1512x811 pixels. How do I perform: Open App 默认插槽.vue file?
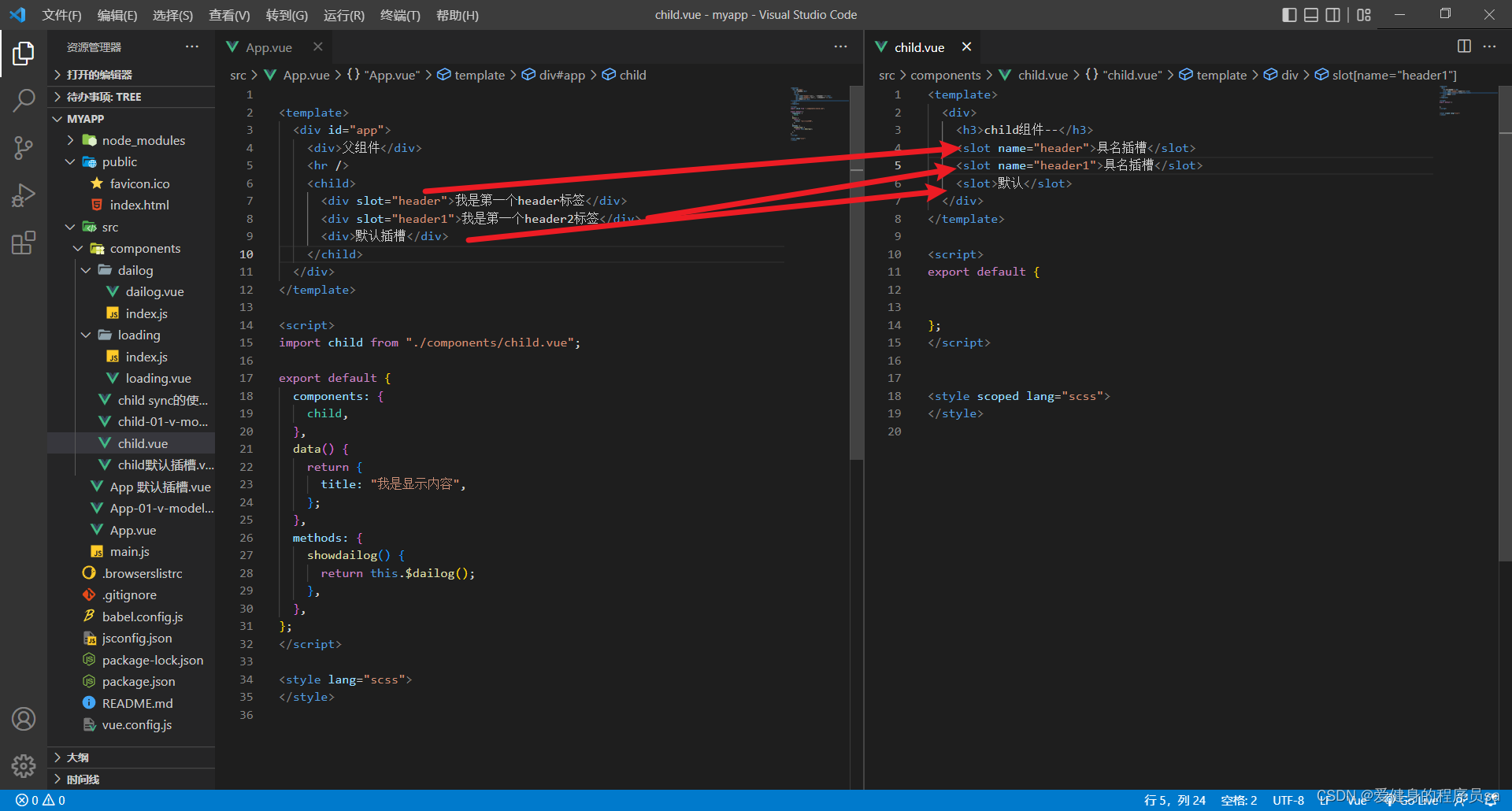[132, 487]
